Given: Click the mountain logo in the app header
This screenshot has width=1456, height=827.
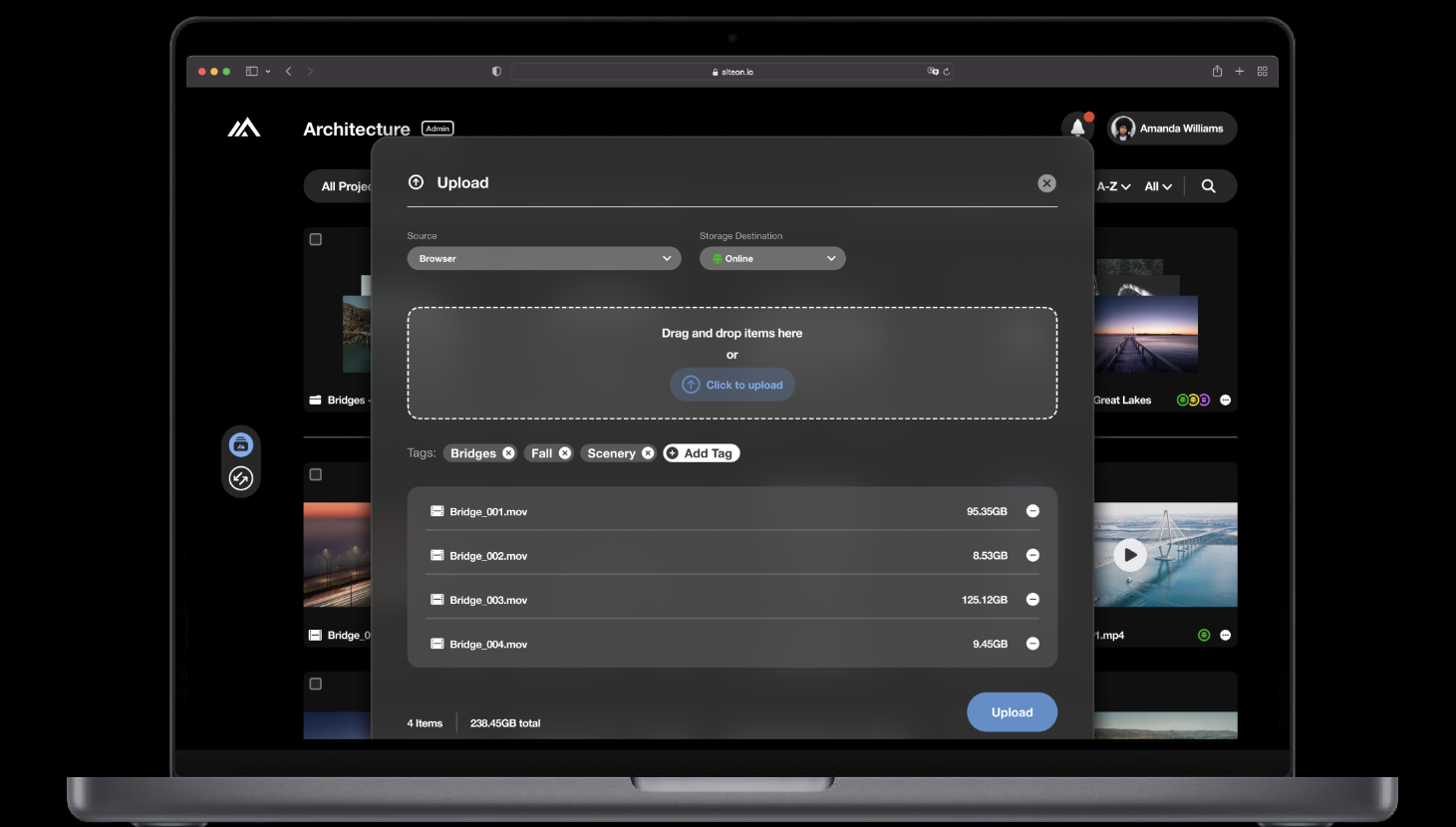Looking at the screenshot, I should coord(244,128).
